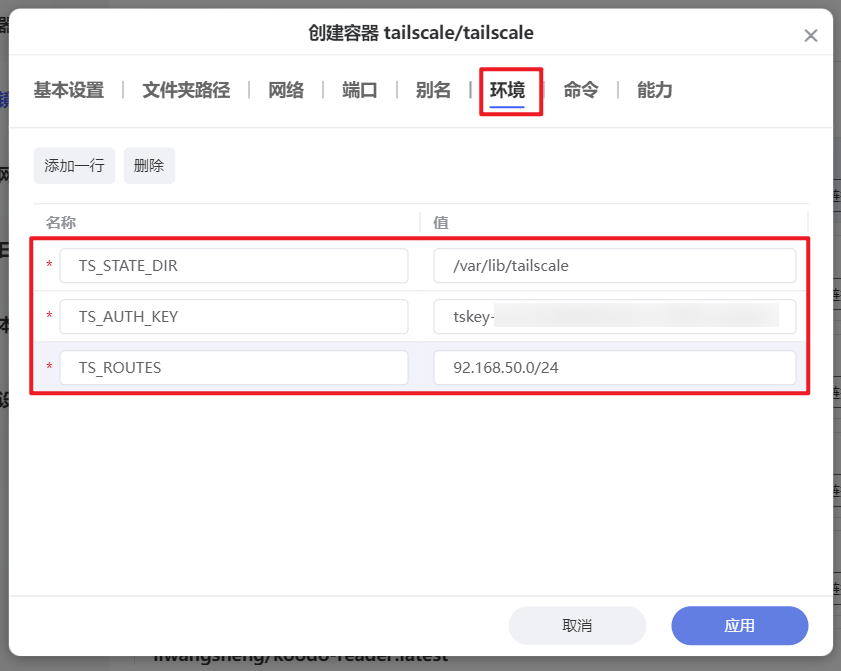841x671 pixels.
Task: Select the /var/lib/tailscale value field
Action: (x=615, y=265)
